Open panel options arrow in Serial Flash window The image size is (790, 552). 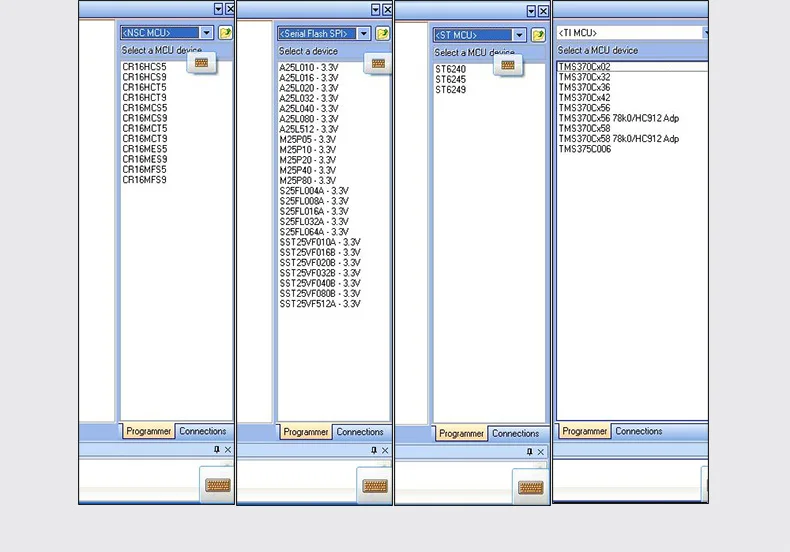pyautogui.click(x=375, y=10)
